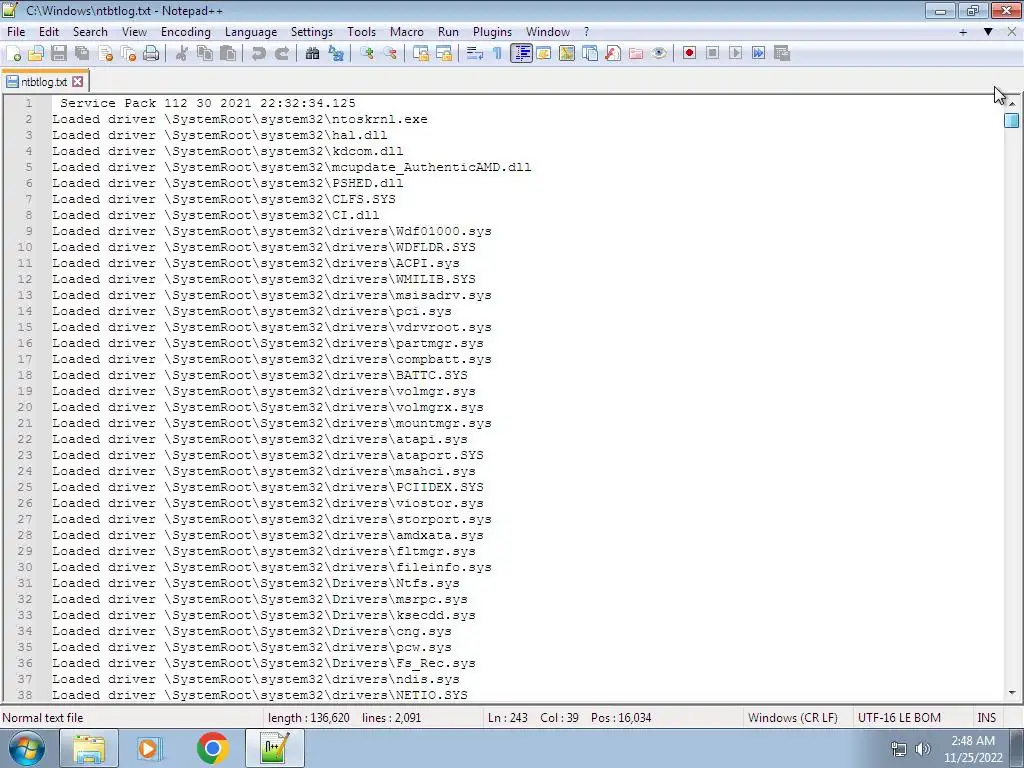Click the volume speaker tray icon

923,749
